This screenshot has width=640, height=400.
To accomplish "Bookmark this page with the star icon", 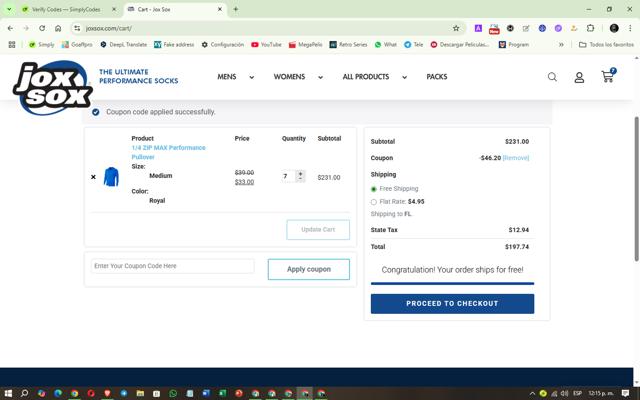I will click(x=456, y=28).
